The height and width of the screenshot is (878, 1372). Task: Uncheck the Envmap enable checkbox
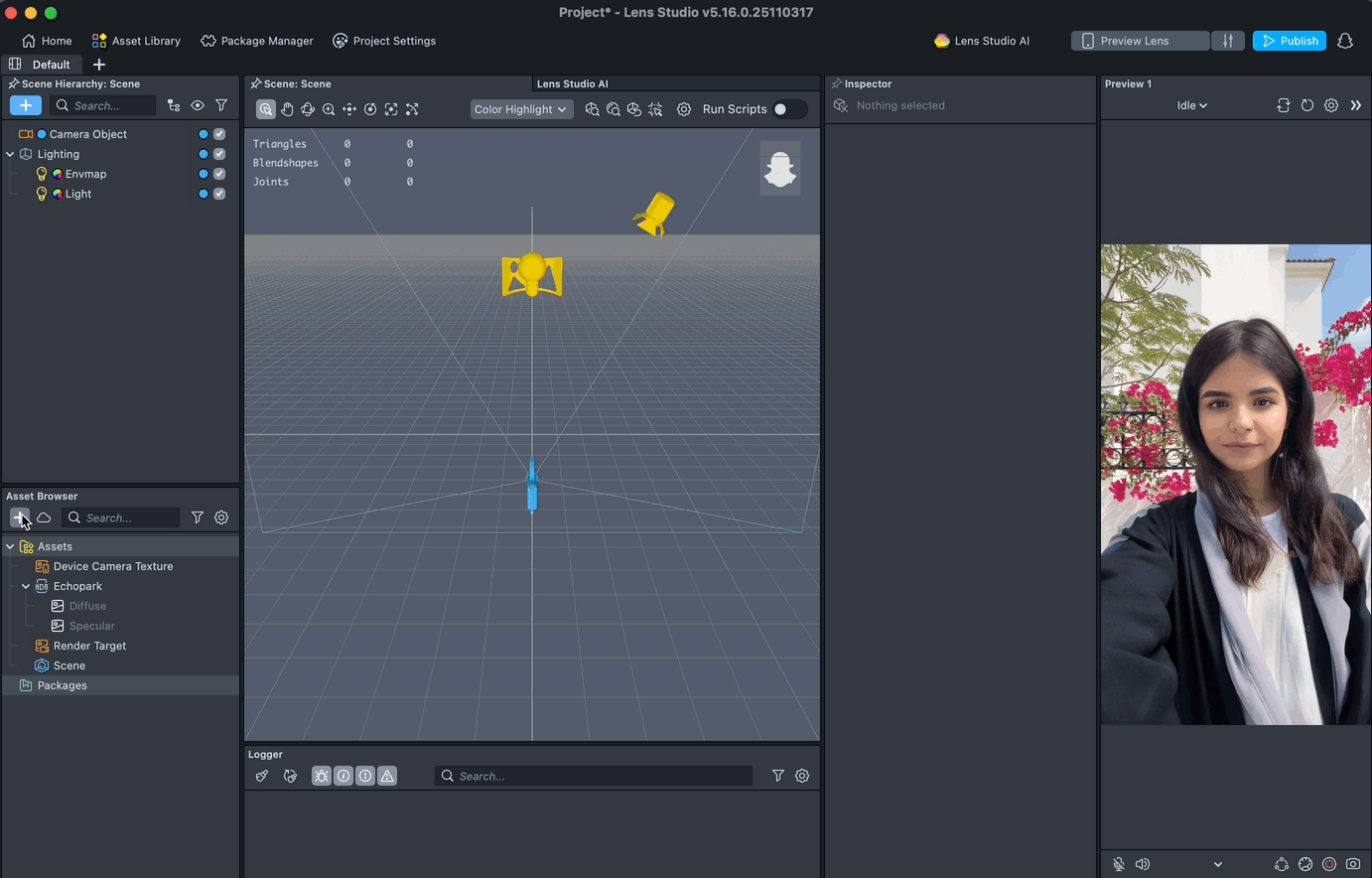(x=219, y=174)
